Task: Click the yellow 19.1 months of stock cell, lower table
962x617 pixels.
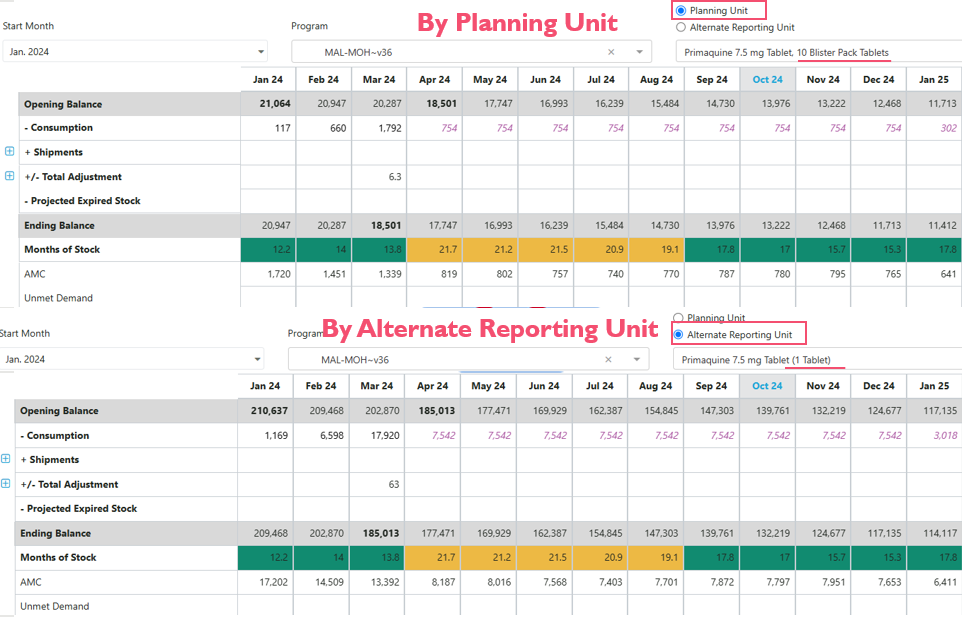Action: coord(656,558)
